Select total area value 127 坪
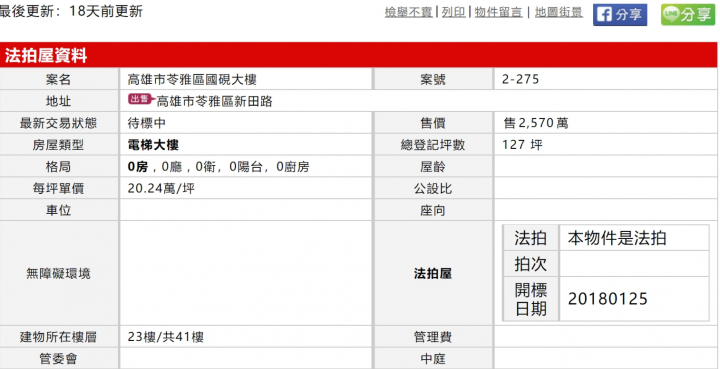720x369 pixels. [x=523, y=145]
